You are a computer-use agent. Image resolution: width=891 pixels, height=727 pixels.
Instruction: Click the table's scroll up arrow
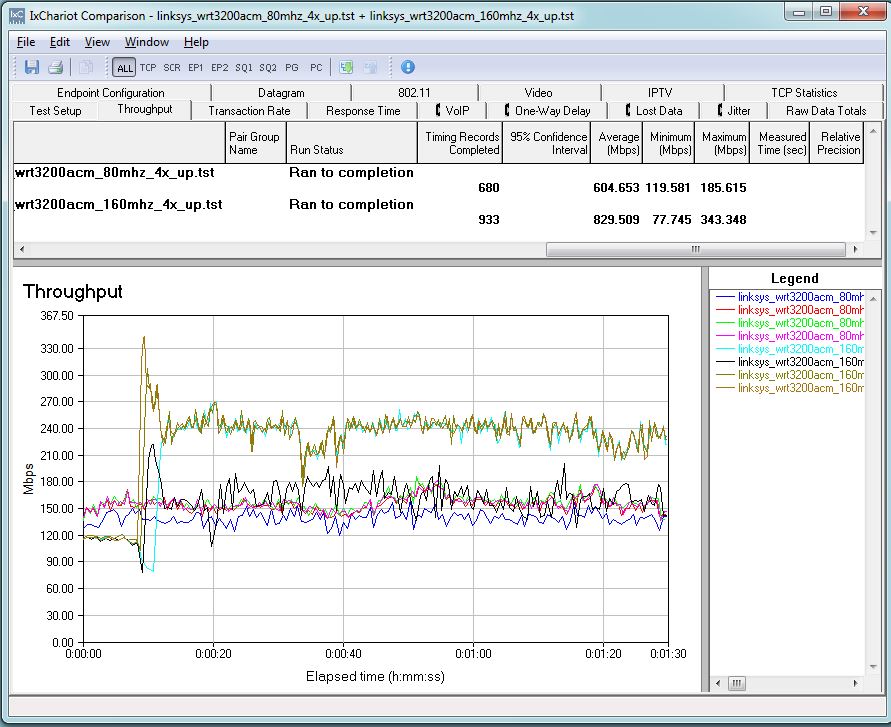873,131
